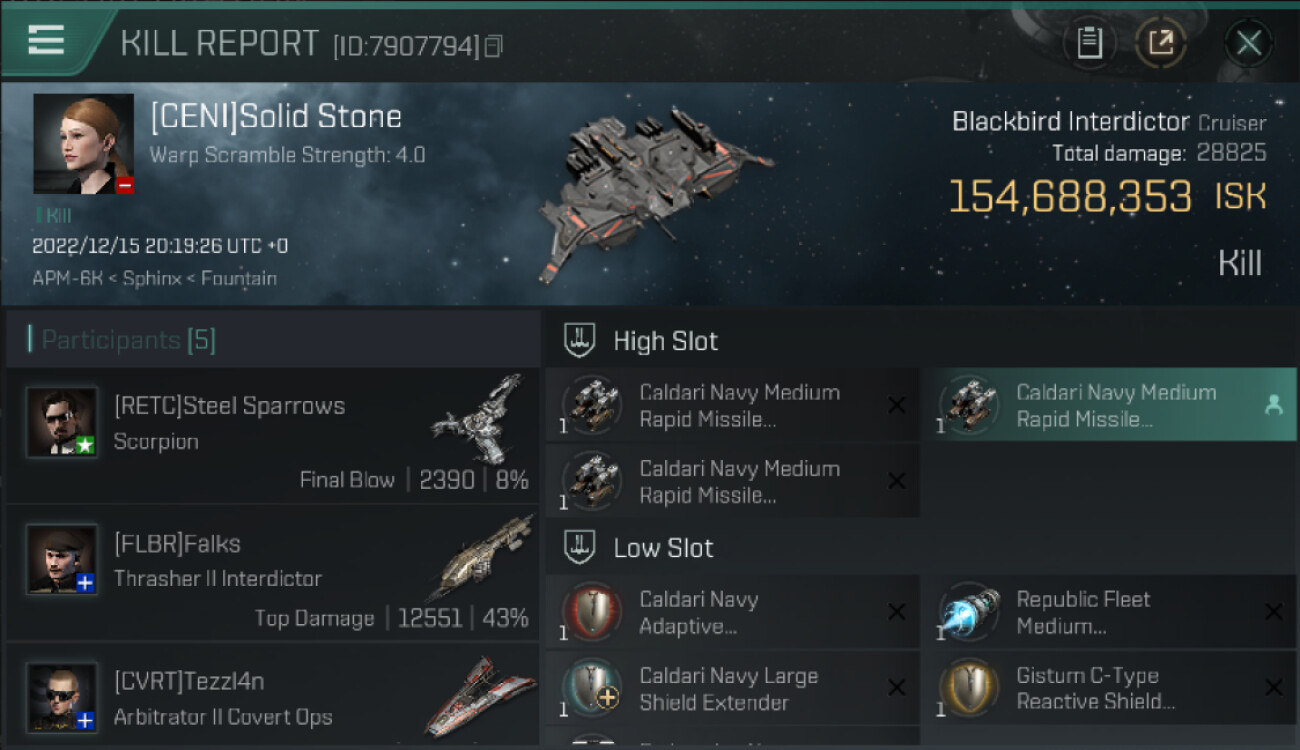The image size is (1300, 750).
Task: Share the kill report externally
Action: [x=1160, y=43]
